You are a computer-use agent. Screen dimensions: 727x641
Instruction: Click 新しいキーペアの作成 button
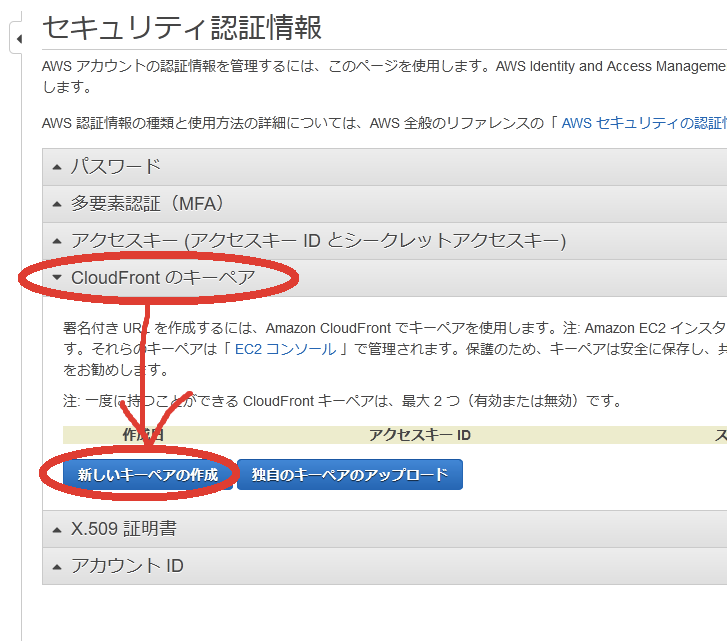(x=147, y=475)
